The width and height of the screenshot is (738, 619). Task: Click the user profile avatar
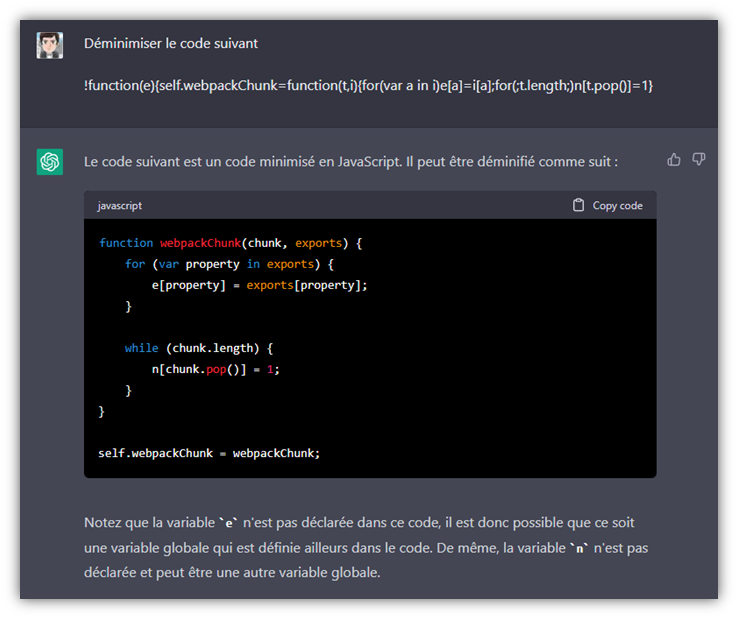point(50,45)
